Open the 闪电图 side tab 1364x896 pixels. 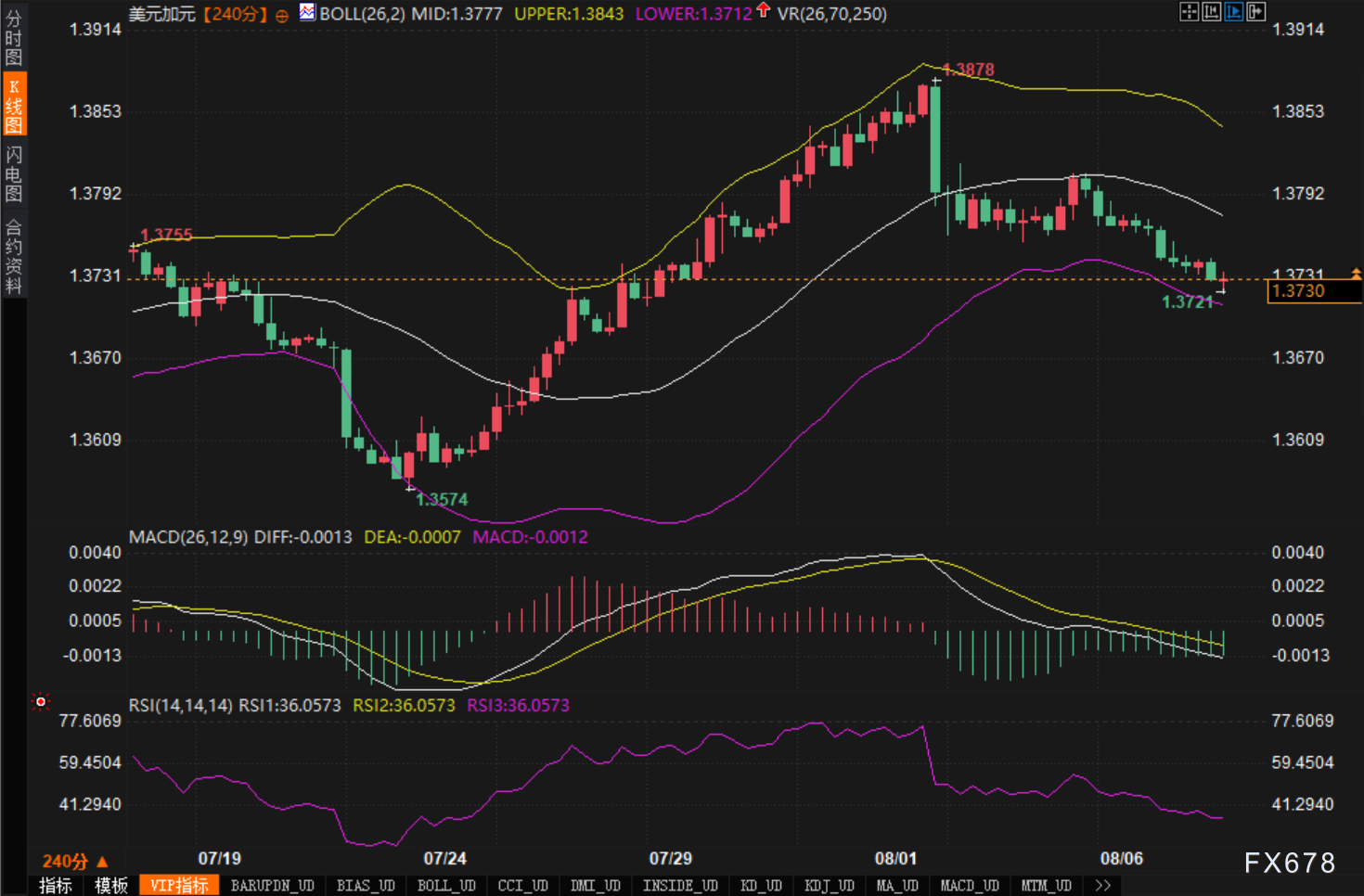(x=13, y=173)
